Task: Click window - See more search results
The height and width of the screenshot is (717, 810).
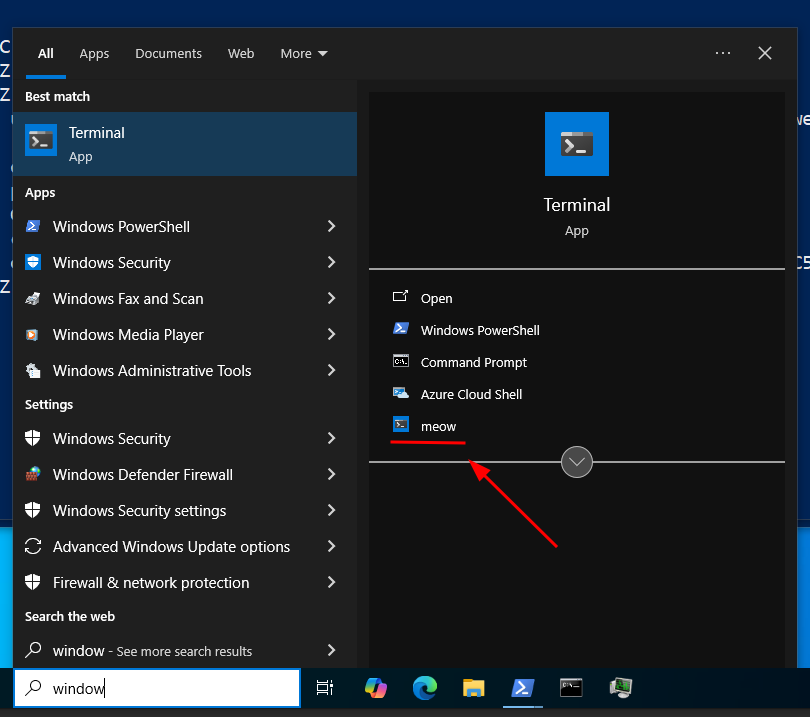Action: tap(185, 650)
